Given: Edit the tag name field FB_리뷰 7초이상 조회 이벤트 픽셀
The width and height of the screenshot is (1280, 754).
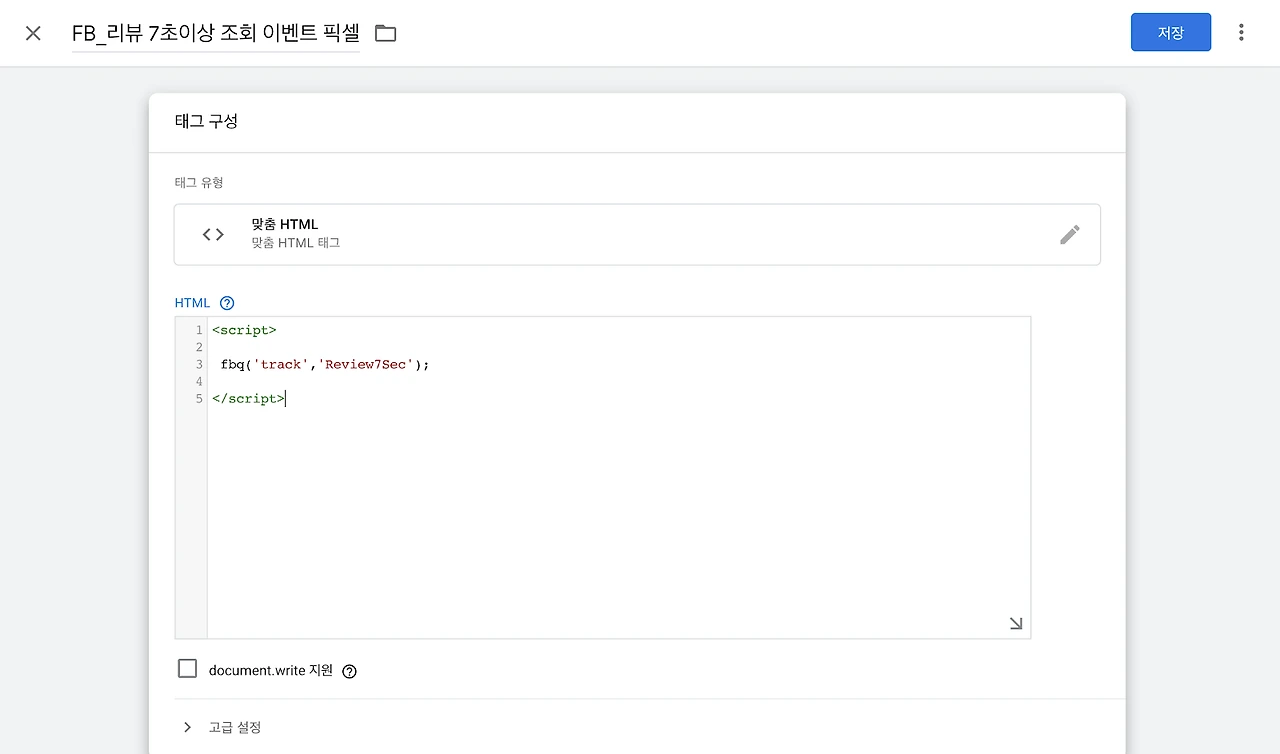Looking at the screenshot, I should [216, 33].
